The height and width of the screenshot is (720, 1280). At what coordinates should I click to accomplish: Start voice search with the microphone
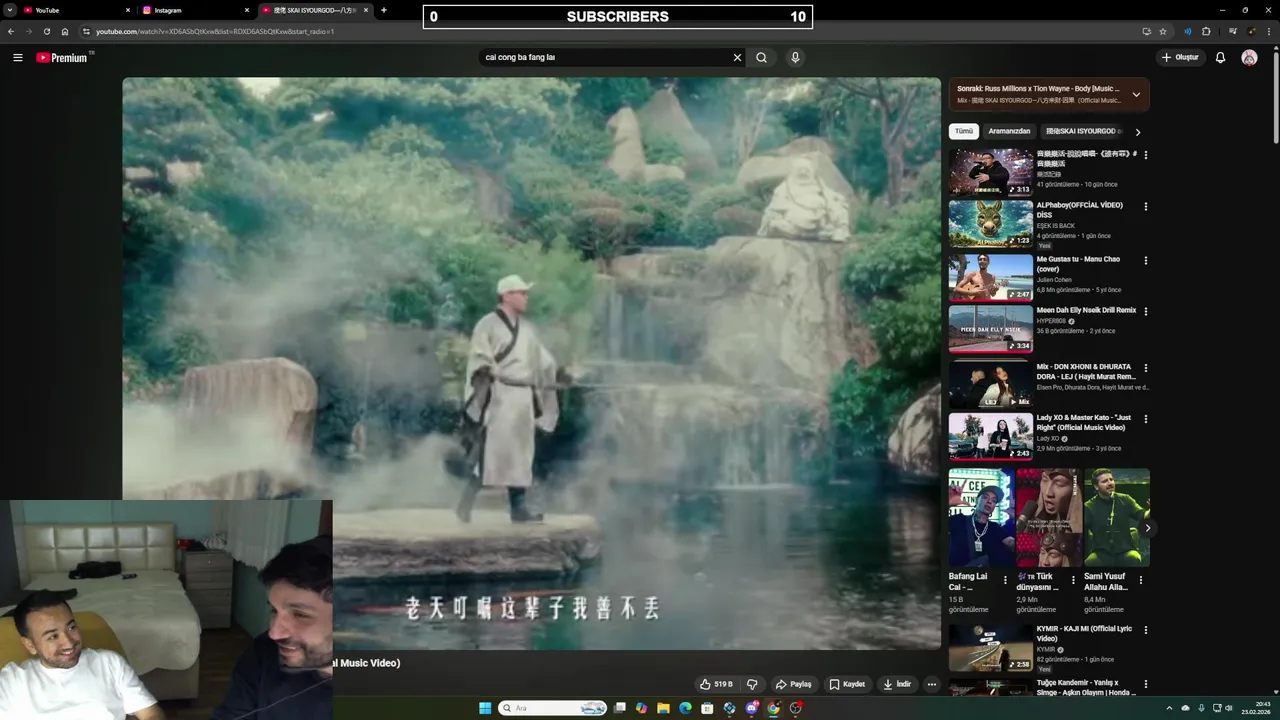pyautogui.click(x=795, y=57)
